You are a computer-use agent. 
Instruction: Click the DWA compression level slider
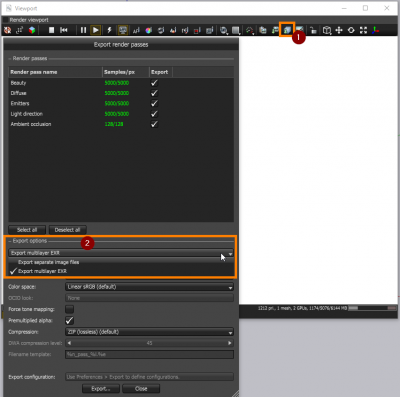(x=149, y=343)
